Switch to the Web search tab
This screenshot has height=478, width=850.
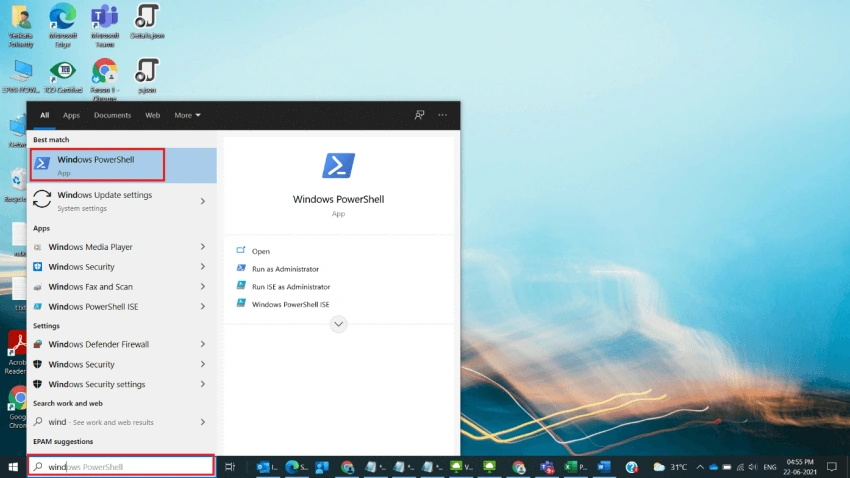coord(152,115)
